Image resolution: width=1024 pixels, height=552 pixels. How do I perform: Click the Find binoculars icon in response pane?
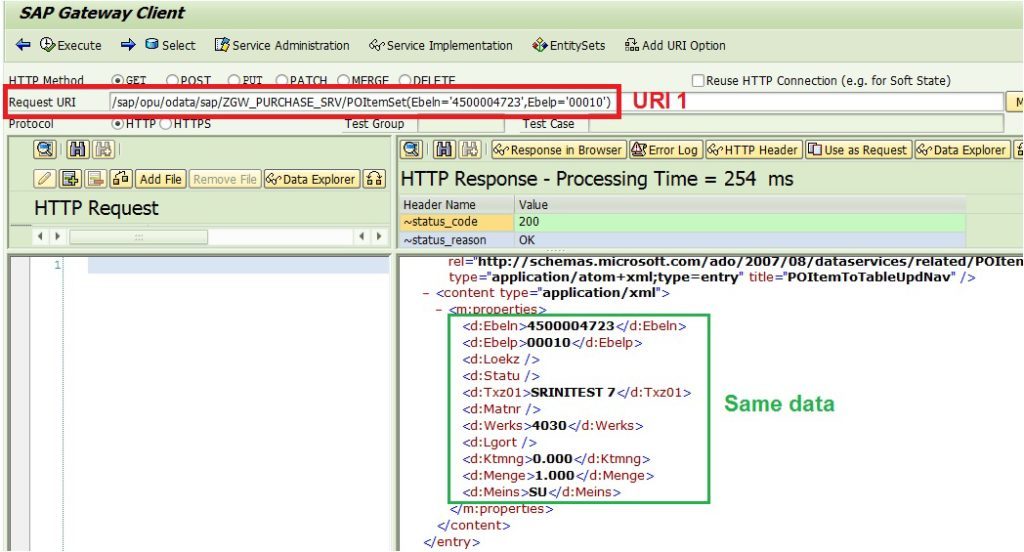(444, 150)
